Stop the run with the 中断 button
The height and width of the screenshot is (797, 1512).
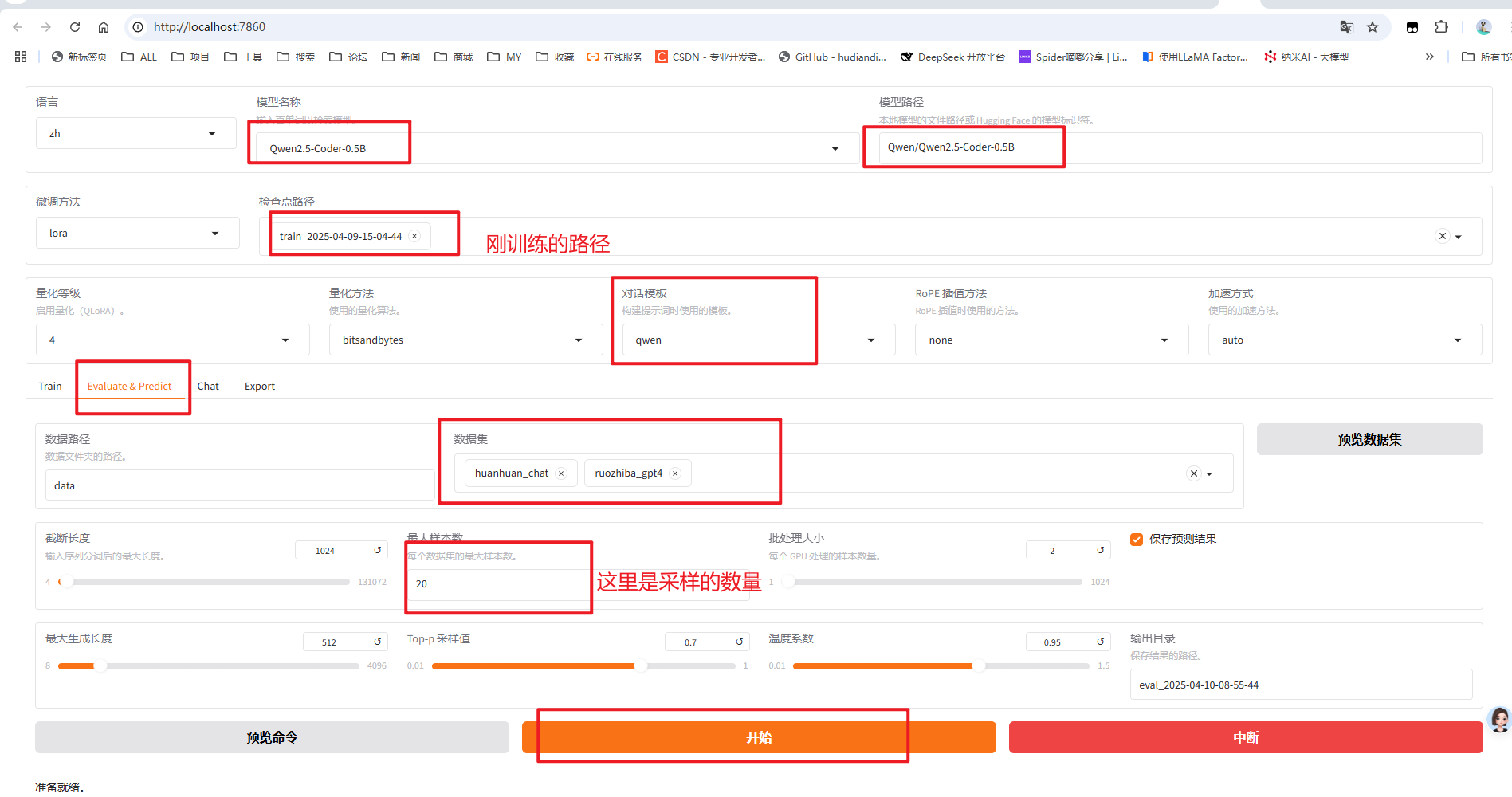[1246, 737]
